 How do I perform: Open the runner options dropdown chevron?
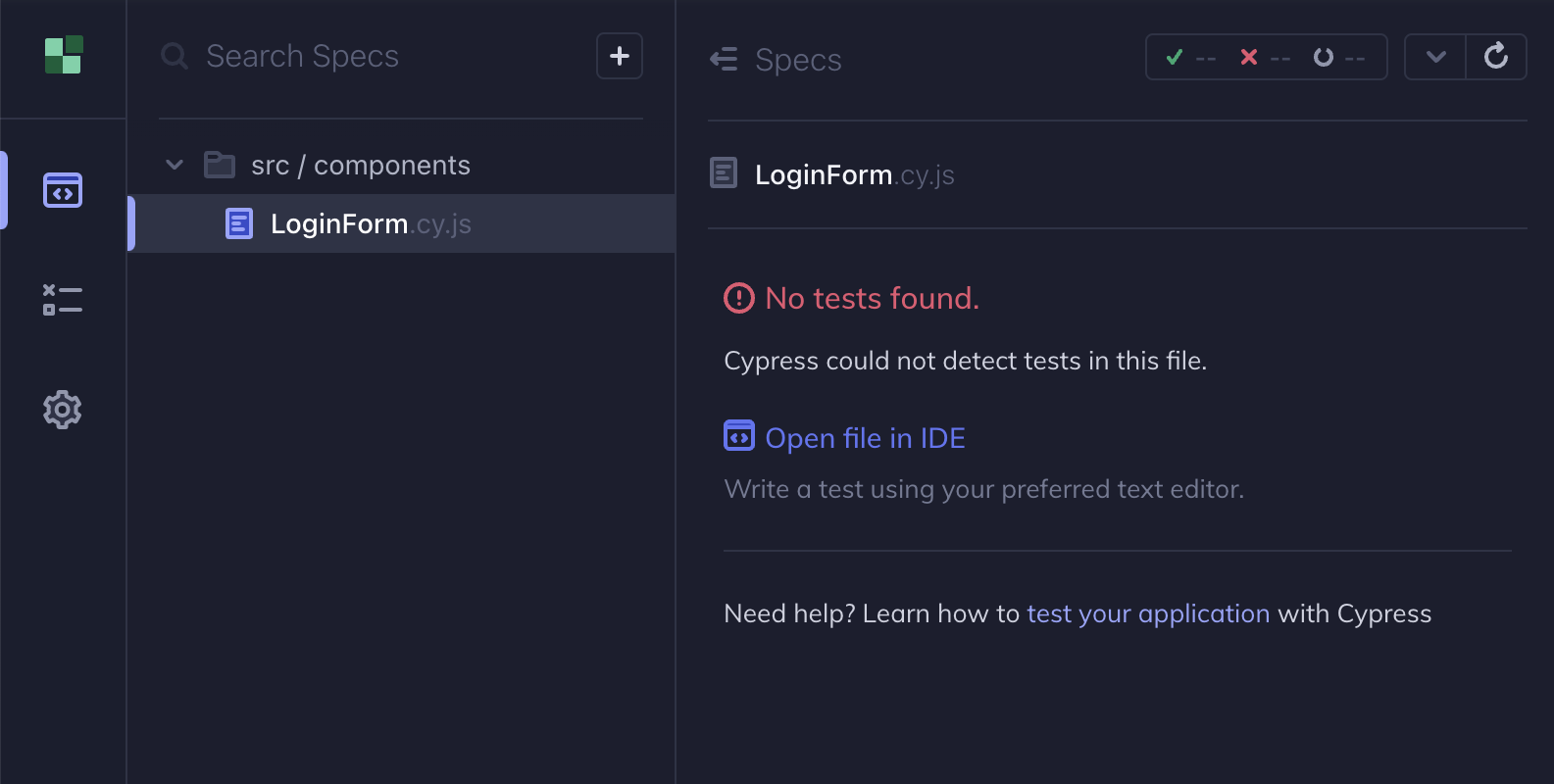(x=1436, y=57)
